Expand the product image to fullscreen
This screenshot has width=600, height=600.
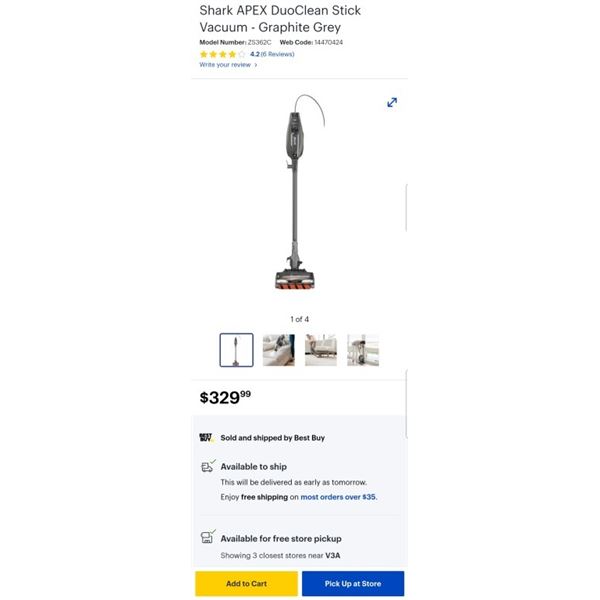pyautogui.click(x=392, y=103)
